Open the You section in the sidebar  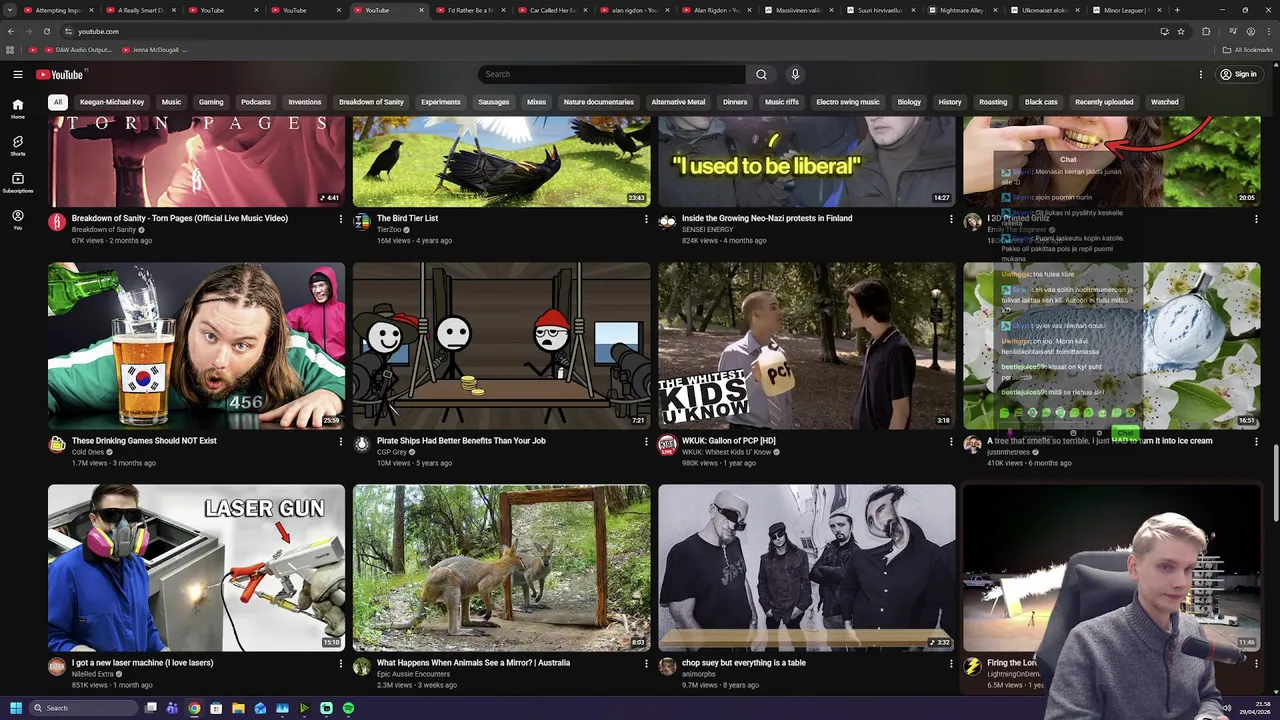tap(18, 220)
